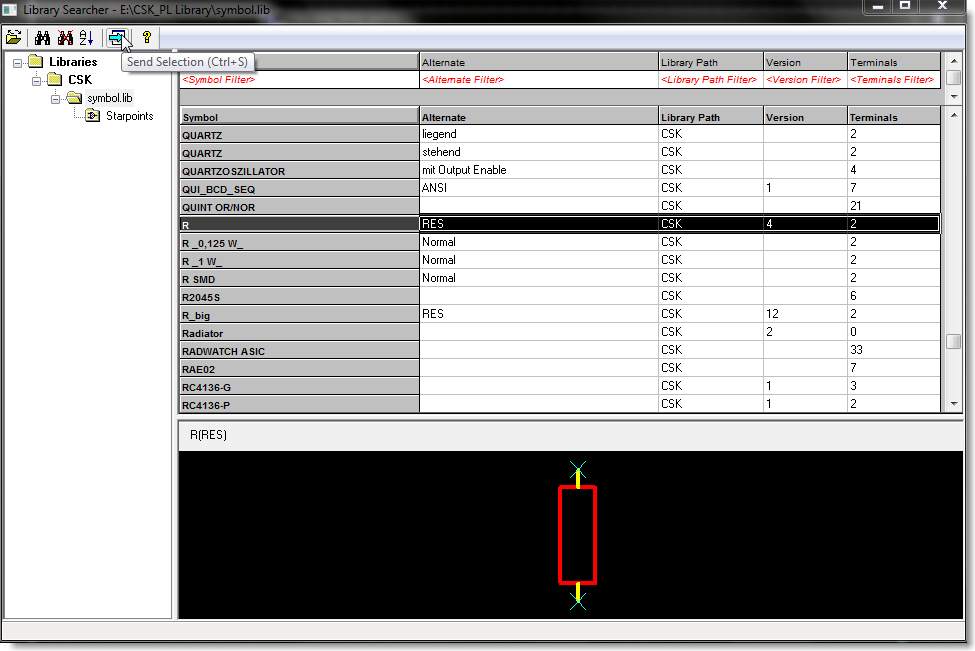Screen dimensions: 975x651
Task: Select the symbol.lib library in the tree
Action: pos(109,98)
